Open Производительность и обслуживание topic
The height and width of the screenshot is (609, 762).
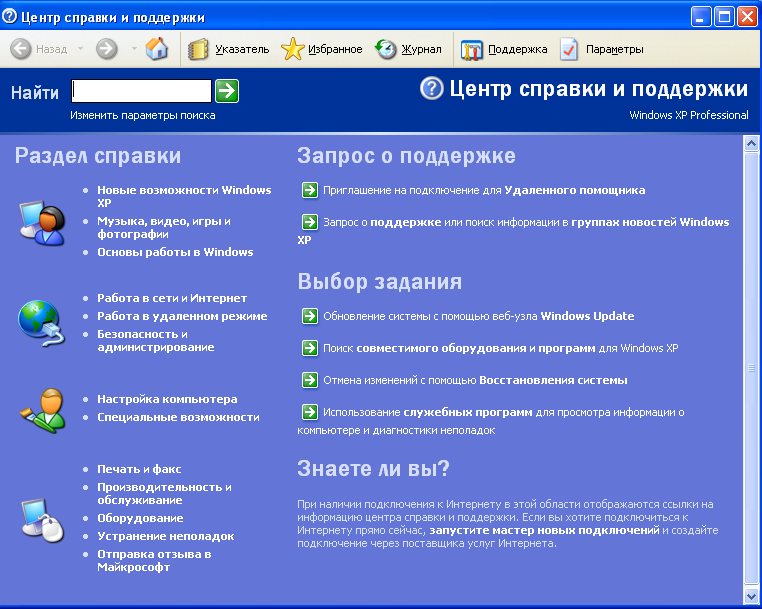(x=164, y=493)
